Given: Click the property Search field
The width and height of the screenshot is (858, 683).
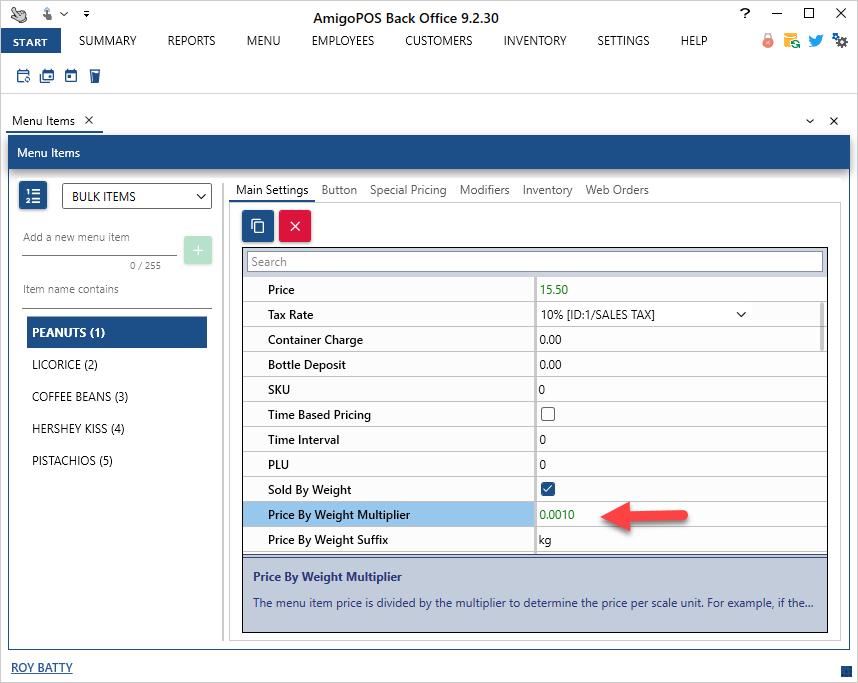Looking at the screenshot, I should [534, 262].
